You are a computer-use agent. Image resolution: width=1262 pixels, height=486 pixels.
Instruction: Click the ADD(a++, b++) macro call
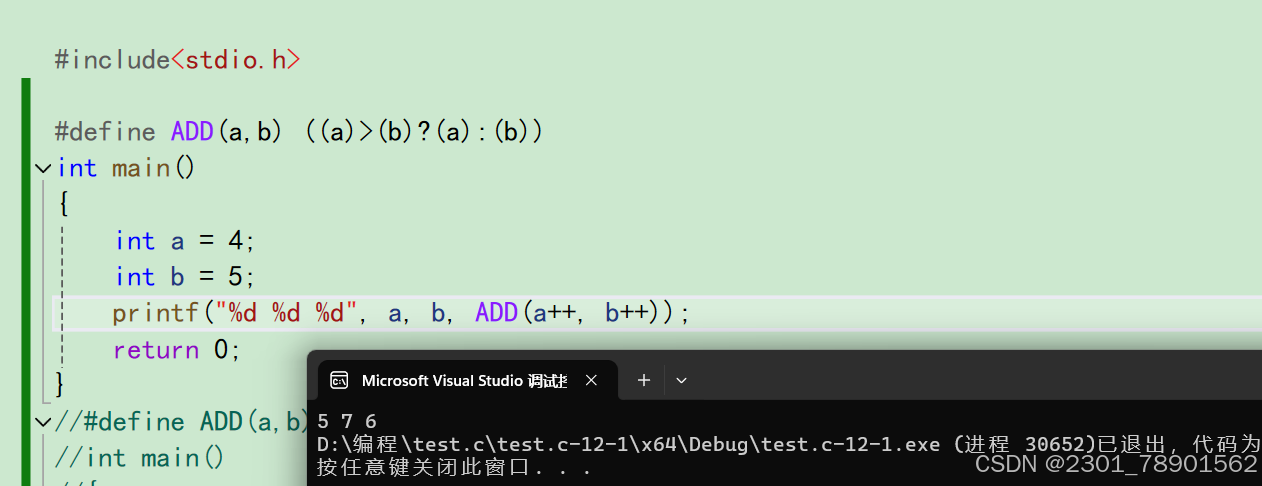pyautogui.click(x=573, y=313)
